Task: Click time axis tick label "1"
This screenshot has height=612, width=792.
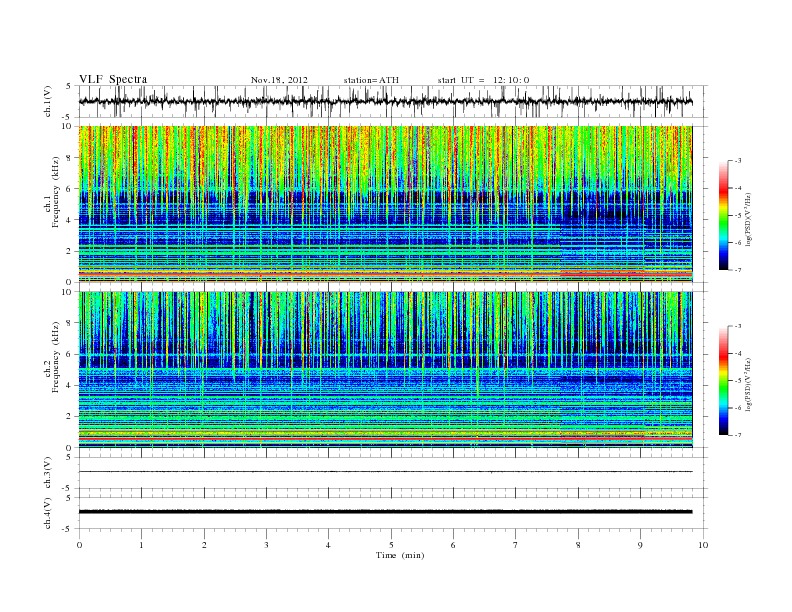Action: point(142,545)
